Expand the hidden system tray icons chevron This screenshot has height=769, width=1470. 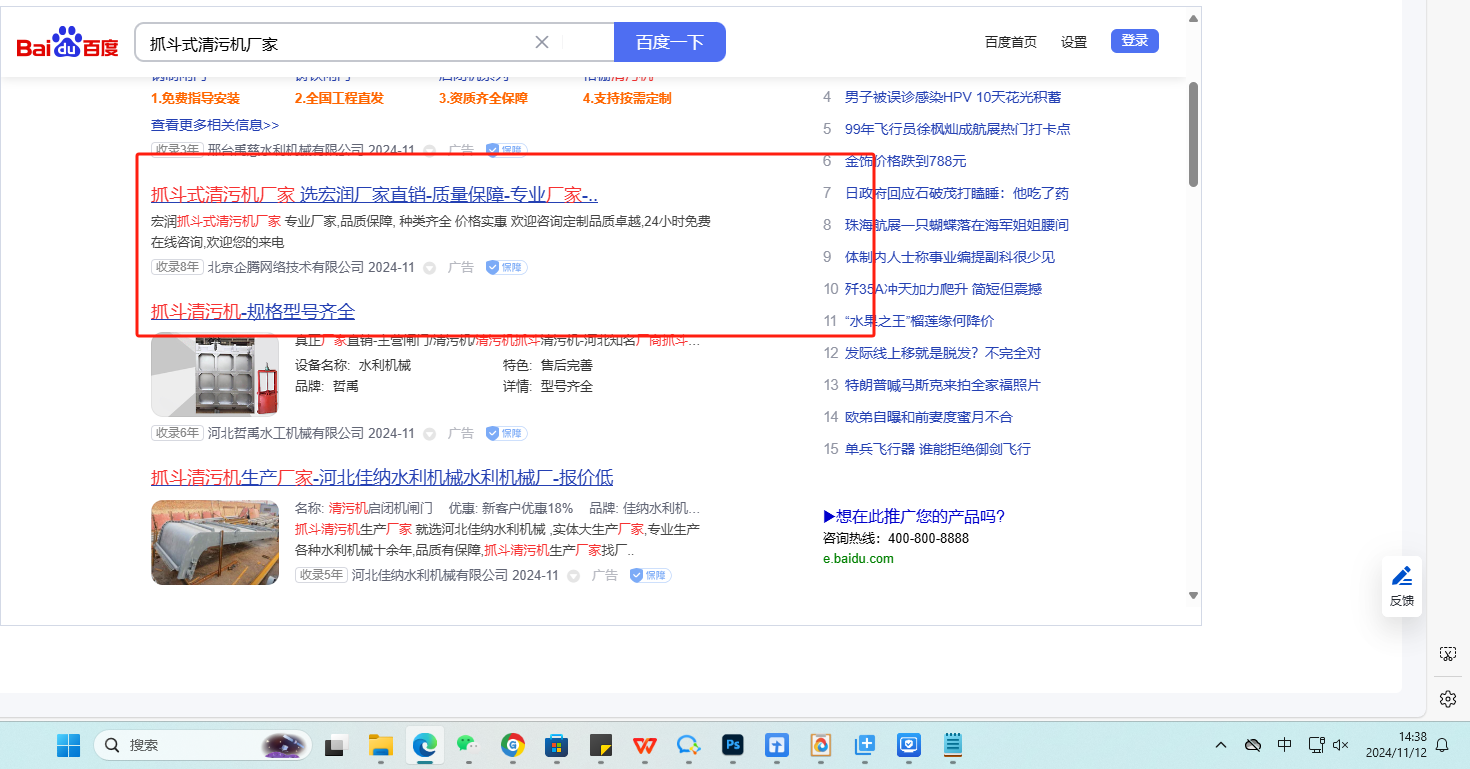point(1221,745)
